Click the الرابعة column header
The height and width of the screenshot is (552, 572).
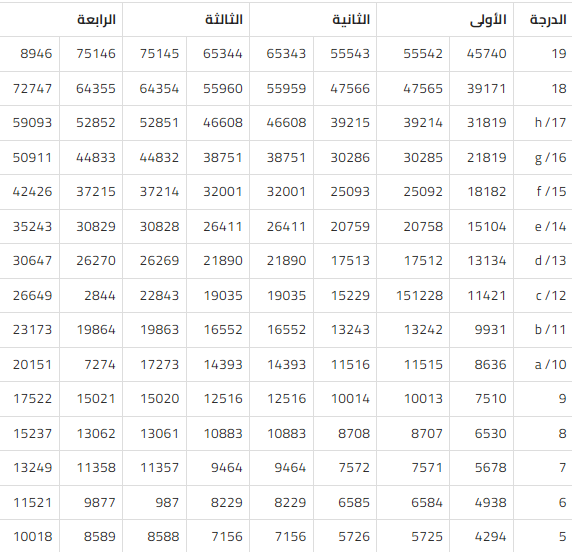tap(96, 19)
